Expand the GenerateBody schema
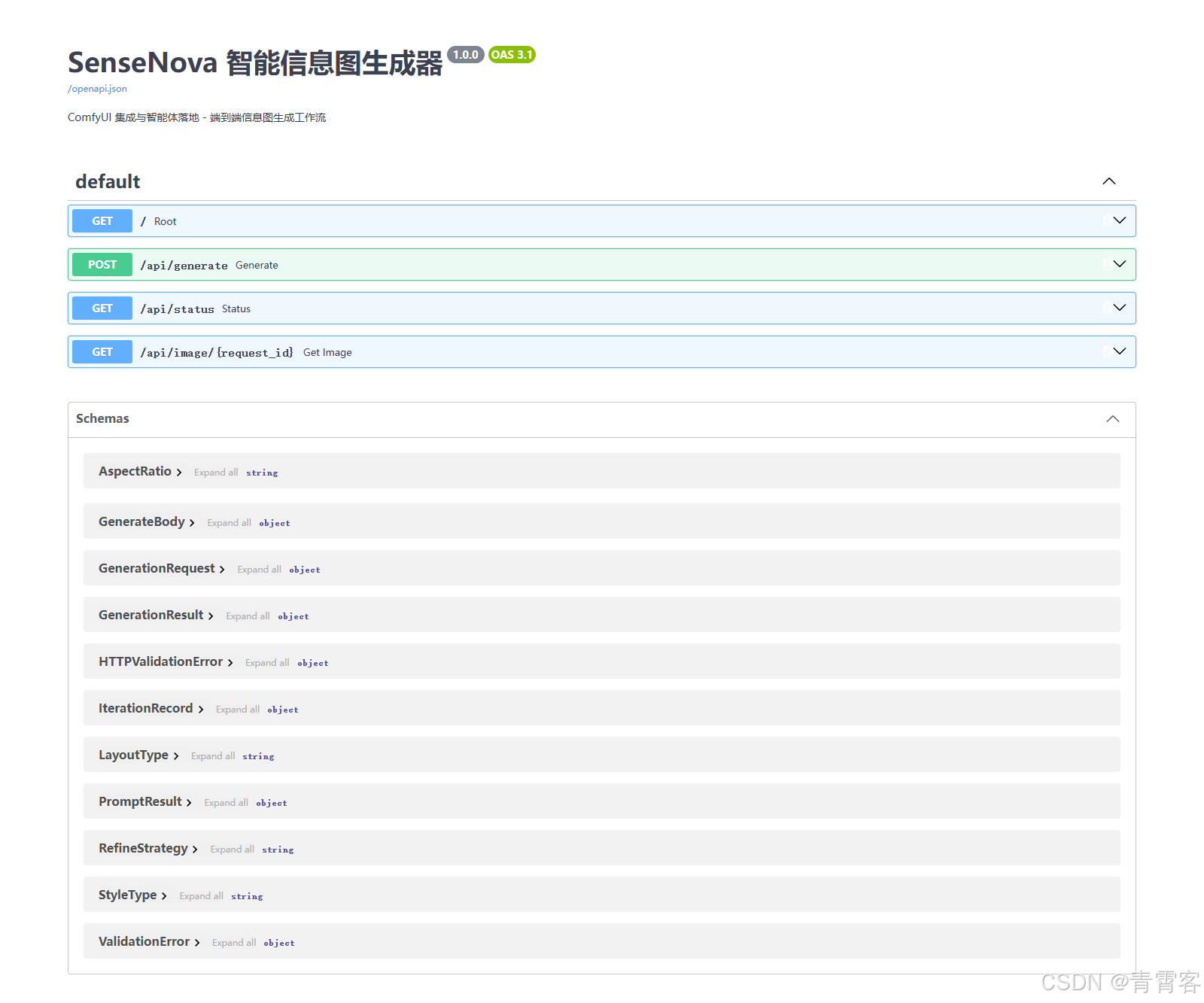The image size is (1204, 1003). coord(147,522)
